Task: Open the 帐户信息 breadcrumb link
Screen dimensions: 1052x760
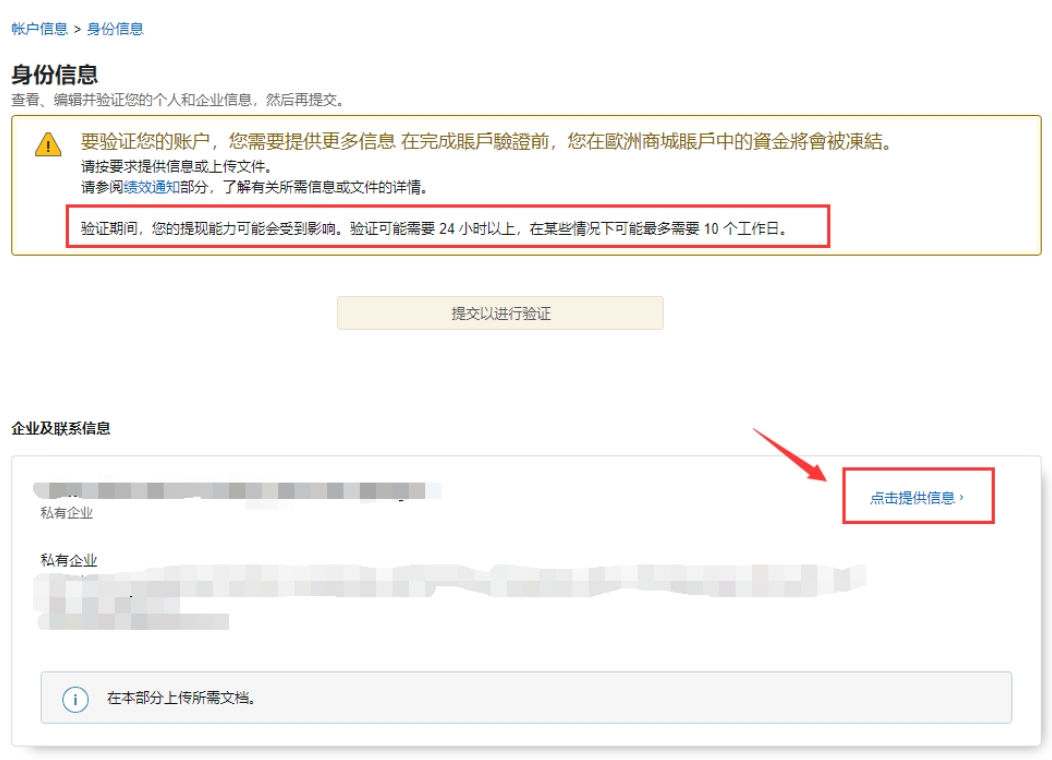Action: click(x=40, y=29)
